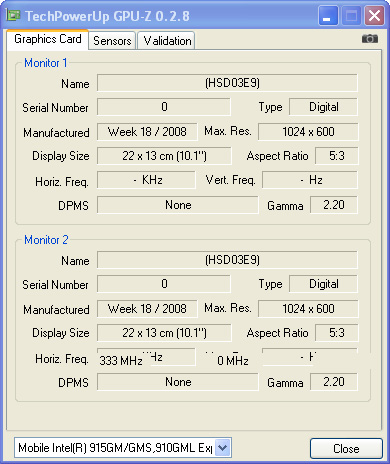Click the Close button
Screen dimensions: 390x464
point(346,448)
